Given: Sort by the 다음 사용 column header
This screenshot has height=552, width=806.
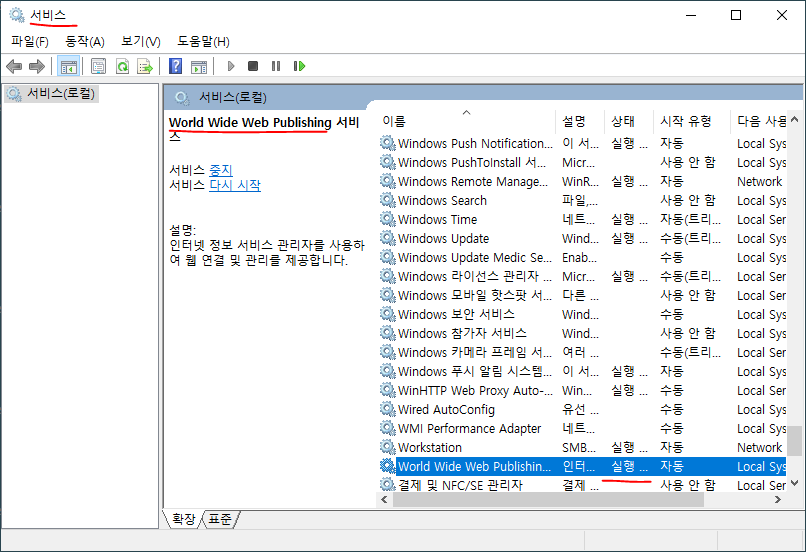Looking at the screenshot, I should coord(759,121).
